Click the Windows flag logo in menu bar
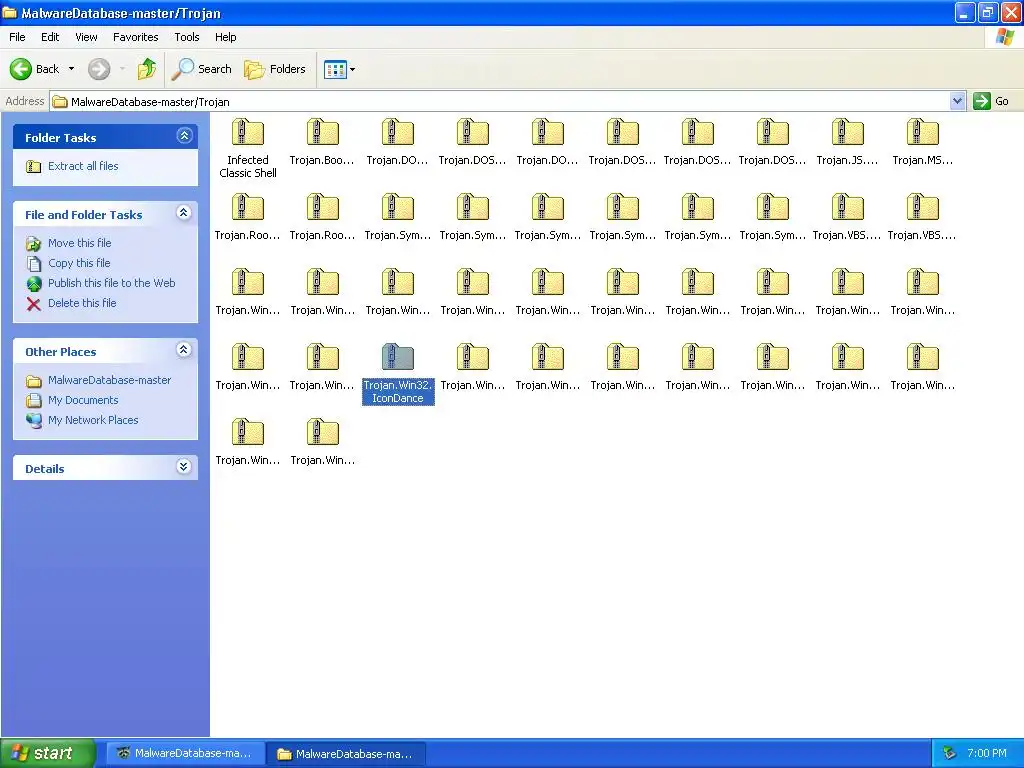 [1004, 37]
